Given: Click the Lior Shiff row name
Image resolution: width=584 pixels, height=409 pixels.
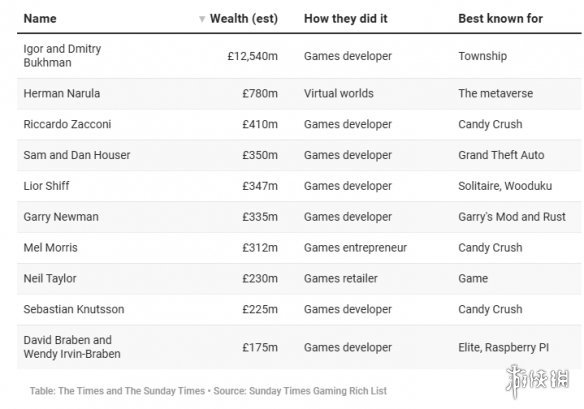Looking at the screenshot, I should [46, 186].
